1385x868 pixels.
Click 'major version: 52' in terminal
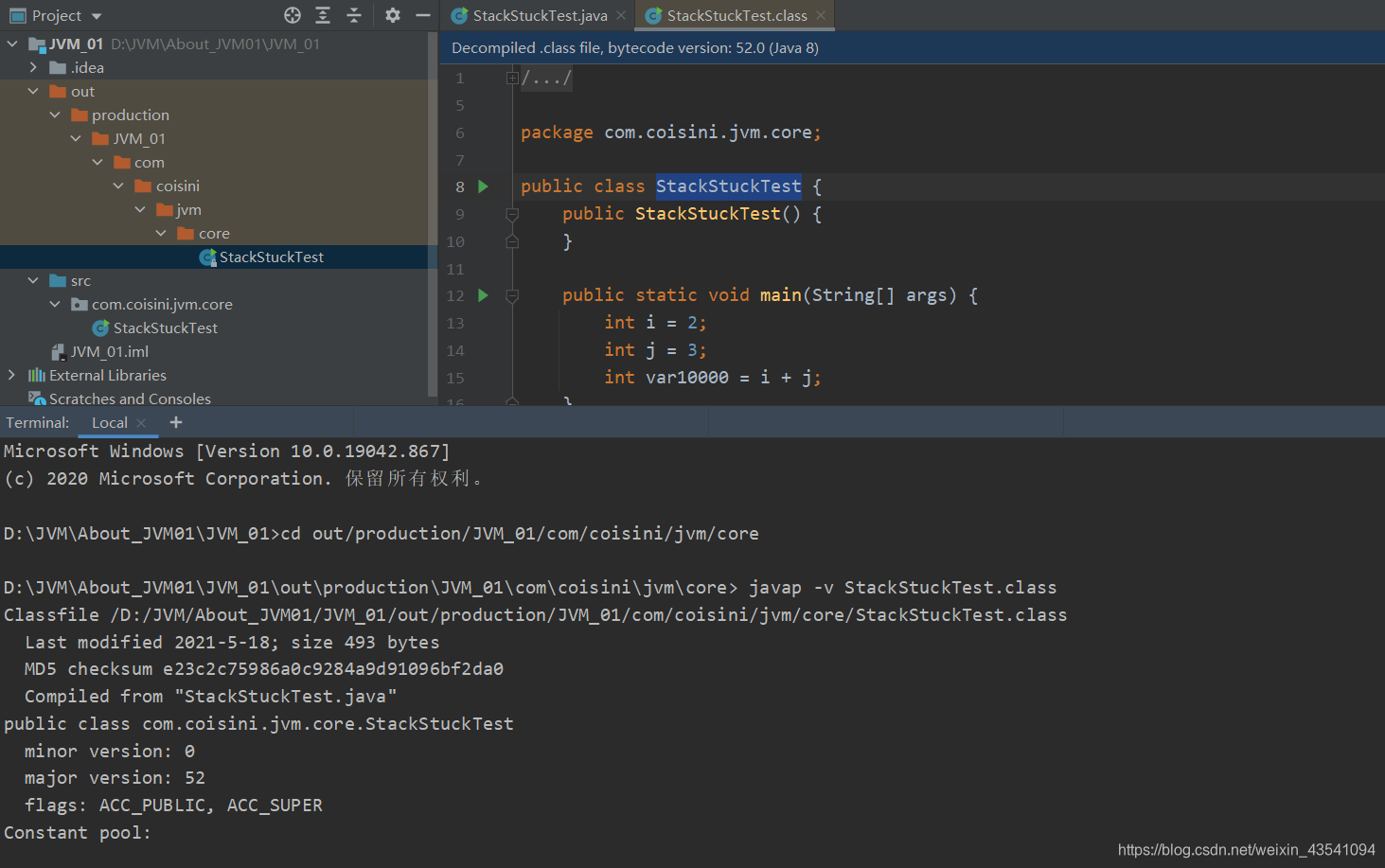coord(115,778)
